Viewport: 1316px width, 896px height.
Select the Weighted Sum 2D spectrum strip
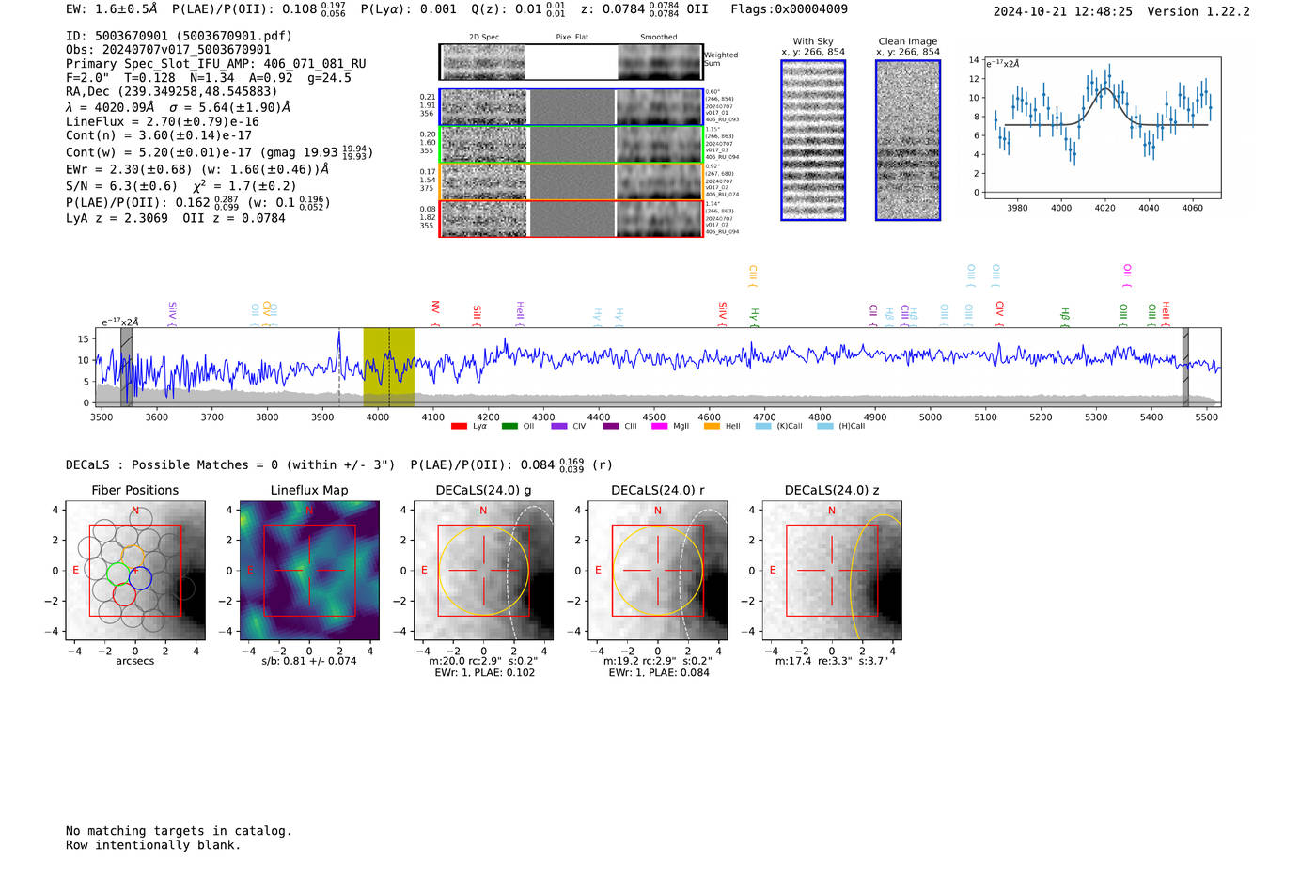571,62
